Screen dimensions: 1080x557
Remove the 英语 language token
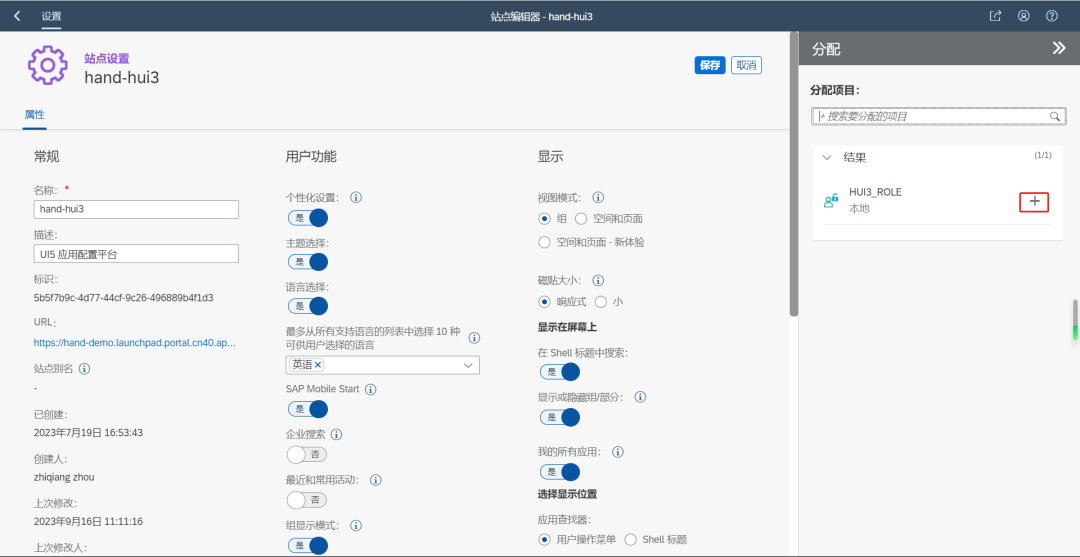click(x=318, y=365)
